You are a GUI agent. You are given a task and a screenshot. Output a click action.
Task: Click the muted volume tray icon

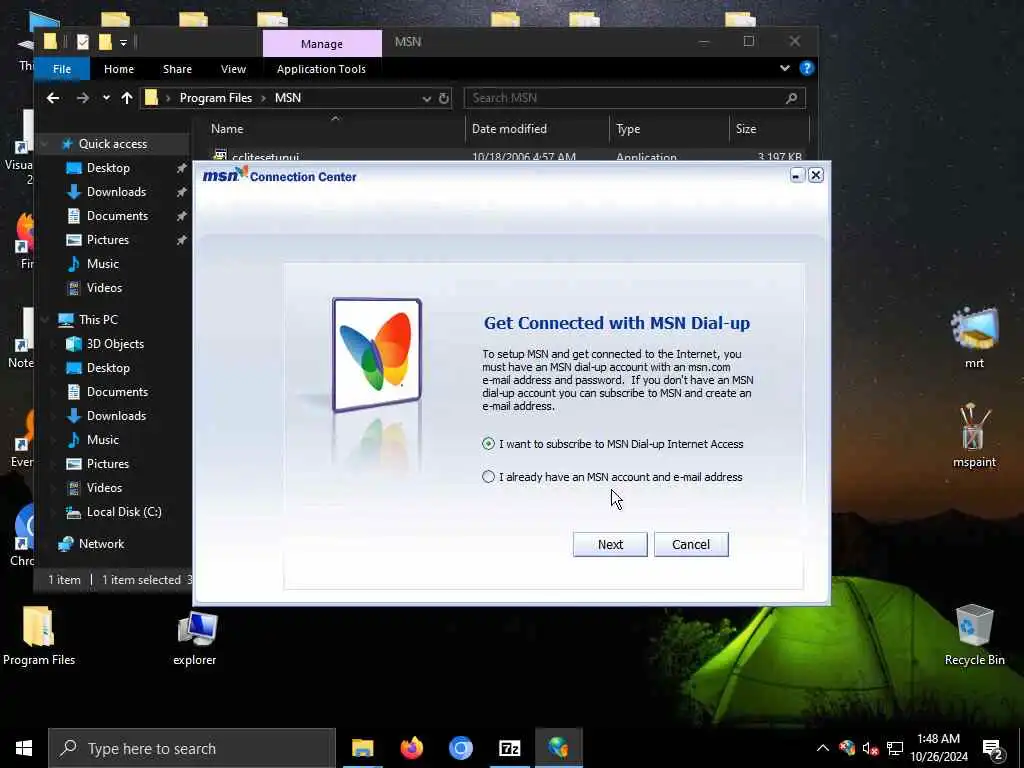coord(871,748)
